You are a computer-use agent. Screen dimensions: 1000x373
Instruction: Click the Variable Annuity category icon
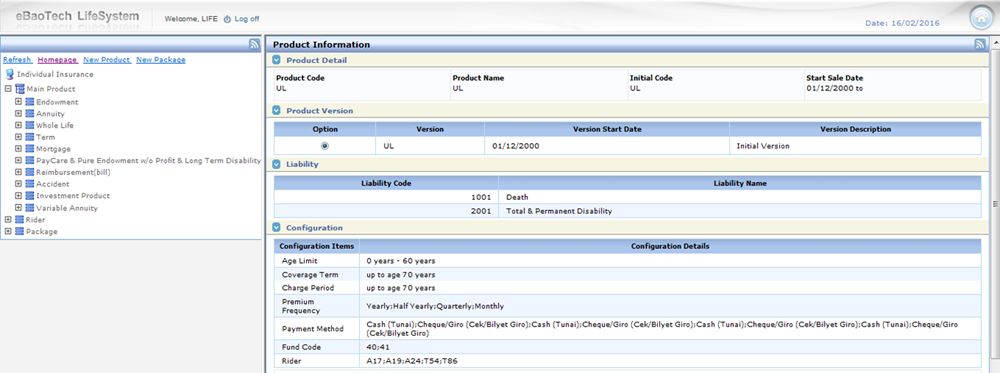(29, 208)
